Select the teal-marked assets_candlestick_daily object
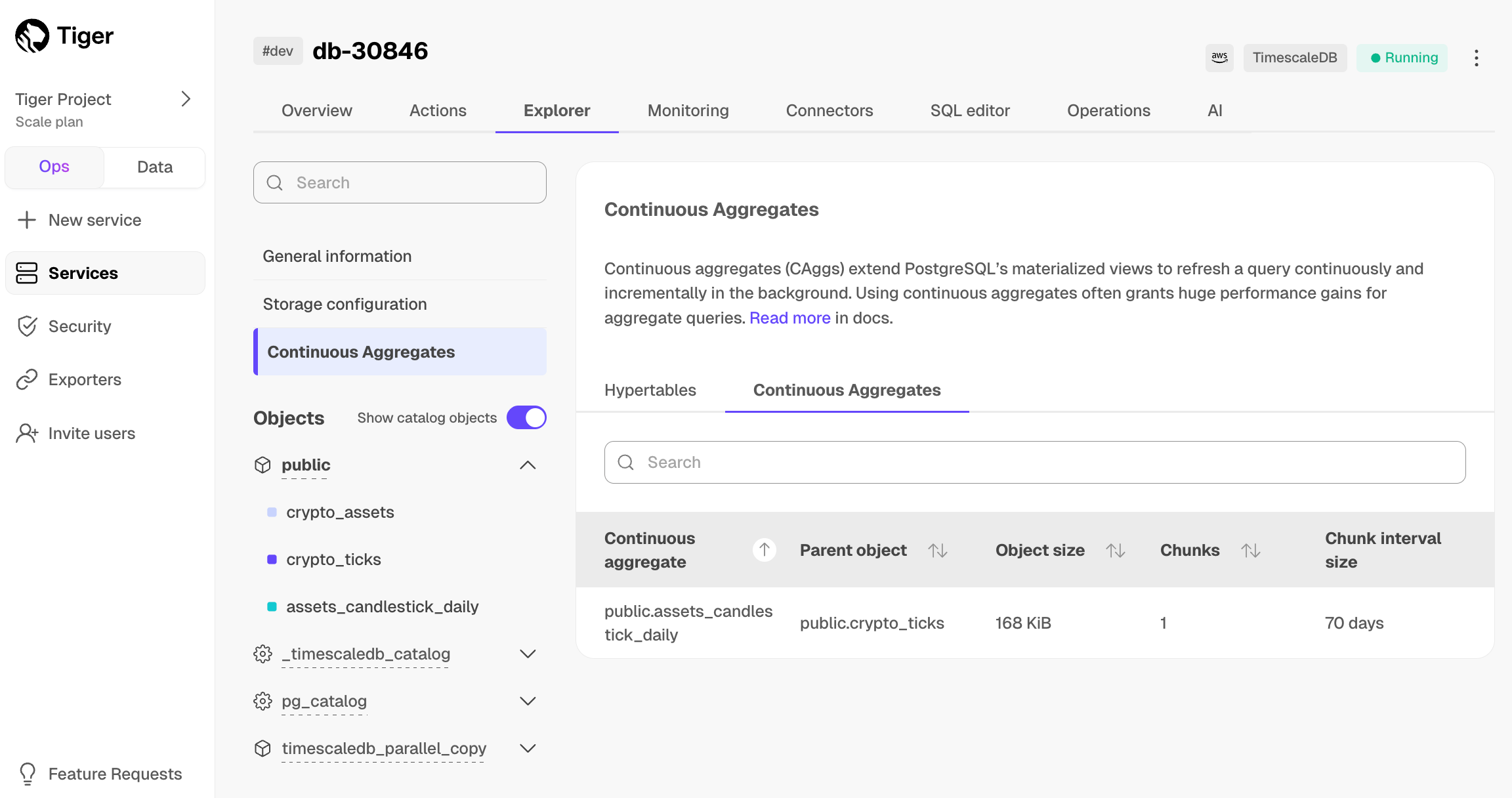 tap(382, 606)
